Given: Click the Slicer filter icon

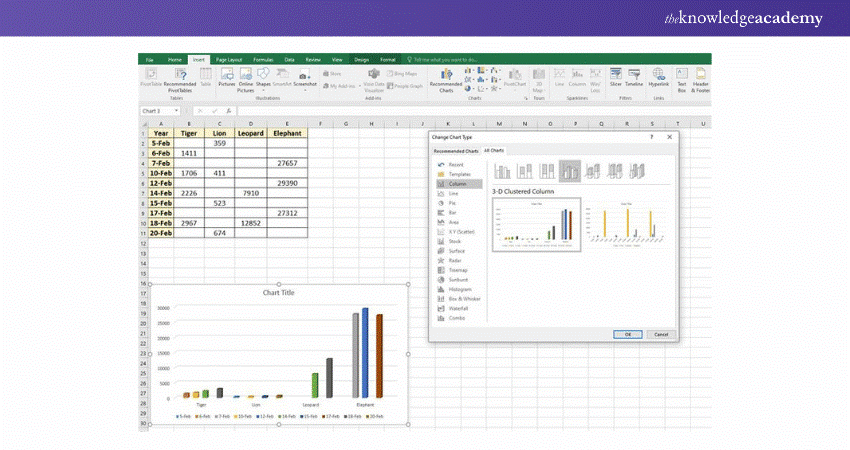Looking at the screenshot, I should pyautogui.click(x=615, y=78).
